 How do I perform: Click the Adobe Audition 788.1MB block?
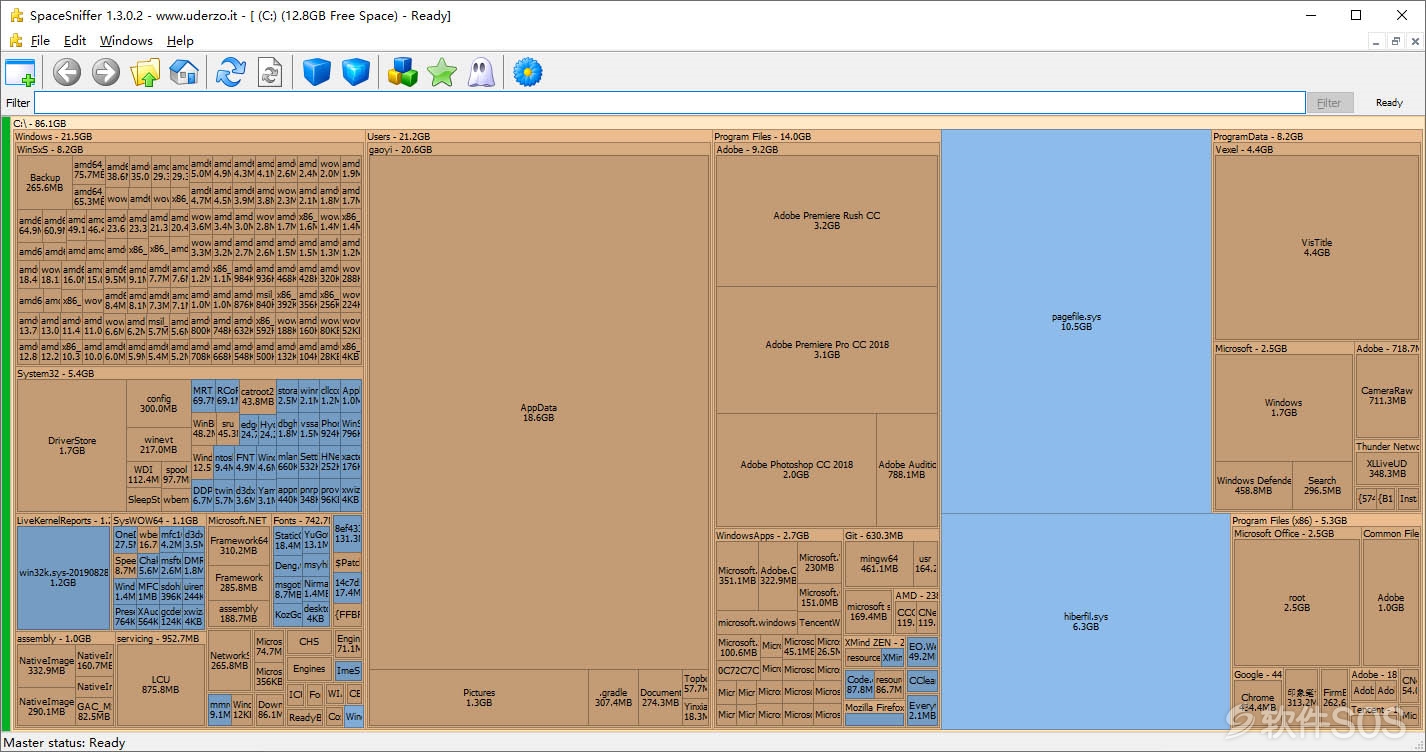pyautogui.click(x=907, y=469)
